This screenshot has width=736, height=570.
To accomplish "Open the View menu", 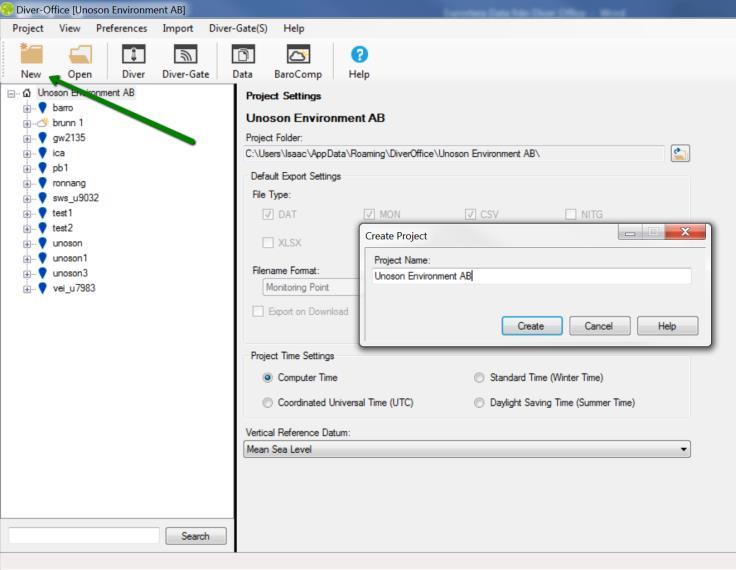I will [70, 29].
